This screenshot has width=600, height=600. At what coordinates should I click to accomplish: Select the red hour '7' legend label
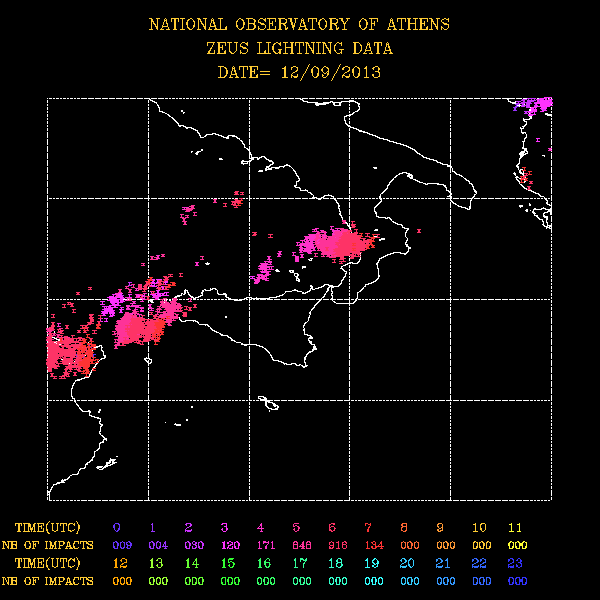pyautogui.click(x=368, y=528)
